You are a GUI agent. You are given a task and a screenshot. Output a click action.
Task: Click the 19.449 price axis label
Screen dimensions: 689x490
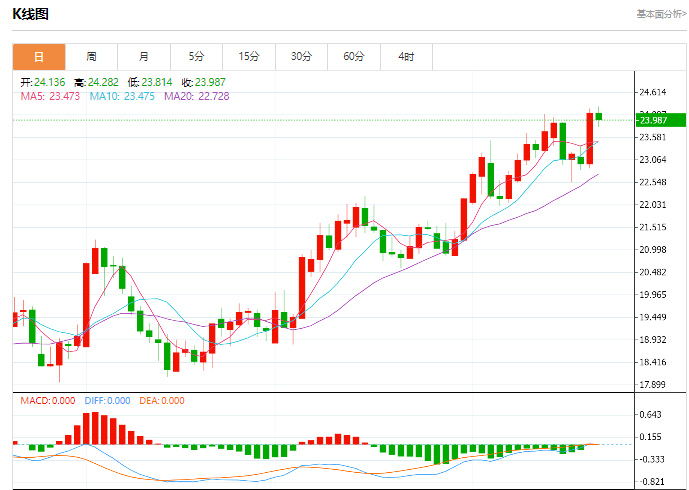tap(653, 317)
